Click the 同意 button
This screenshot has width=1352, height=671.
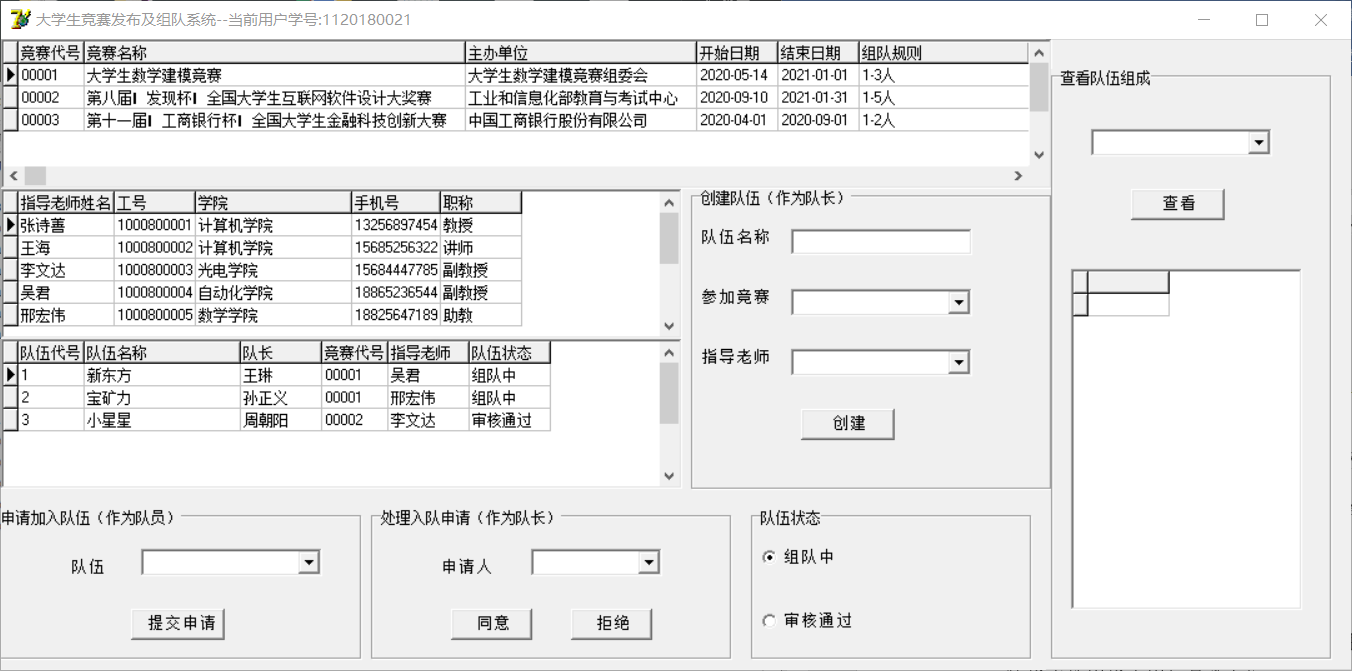coord(491,623)
